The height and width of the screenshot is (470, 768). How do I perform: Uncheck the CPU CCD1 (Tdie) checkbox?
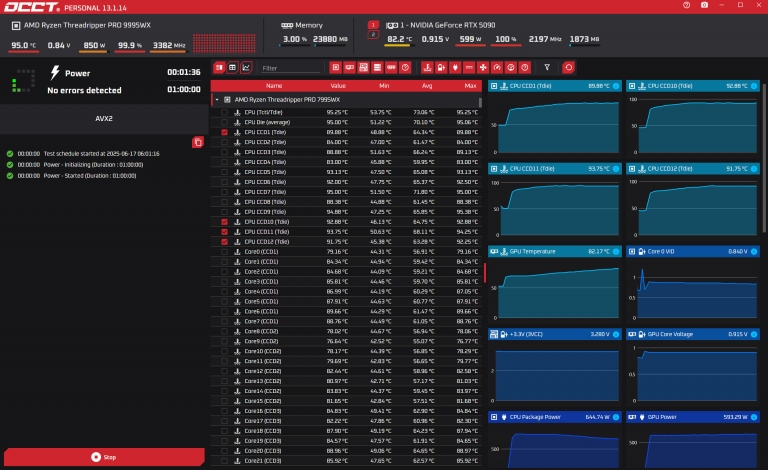[225, 132]
